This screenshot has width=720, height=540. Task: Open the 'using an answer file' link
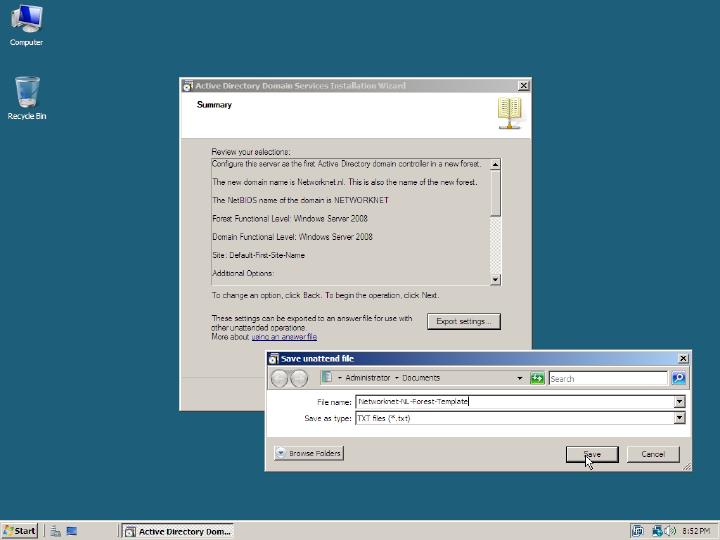pos(284,337)
